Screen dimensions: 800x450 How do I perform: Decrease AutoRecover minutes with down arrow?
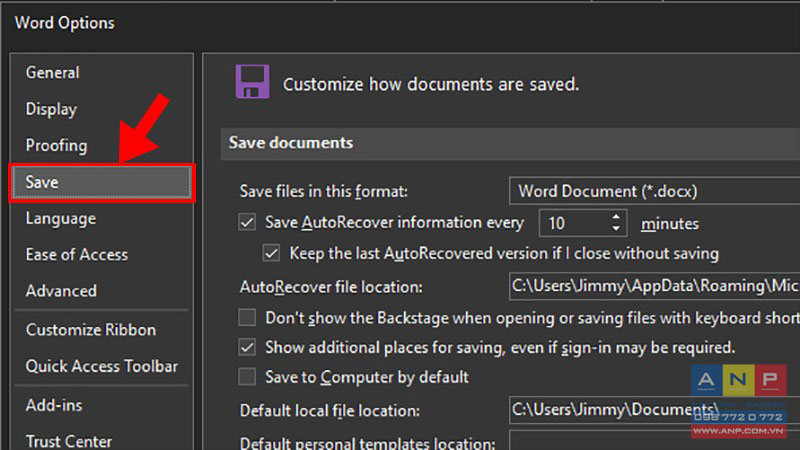[x=616, y=229]
